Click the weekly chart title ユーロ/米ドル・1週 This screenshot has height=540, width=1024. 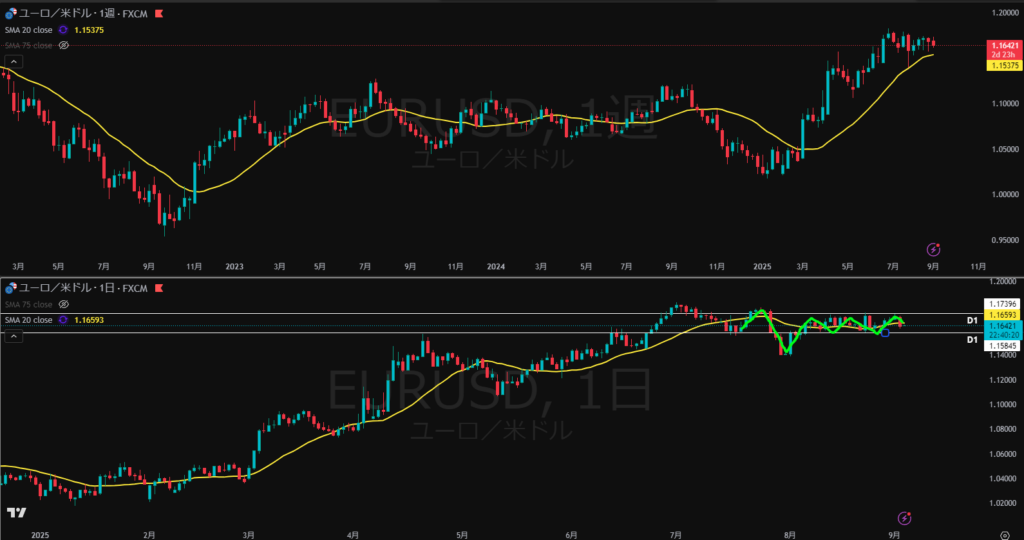[x=69, y=13]
